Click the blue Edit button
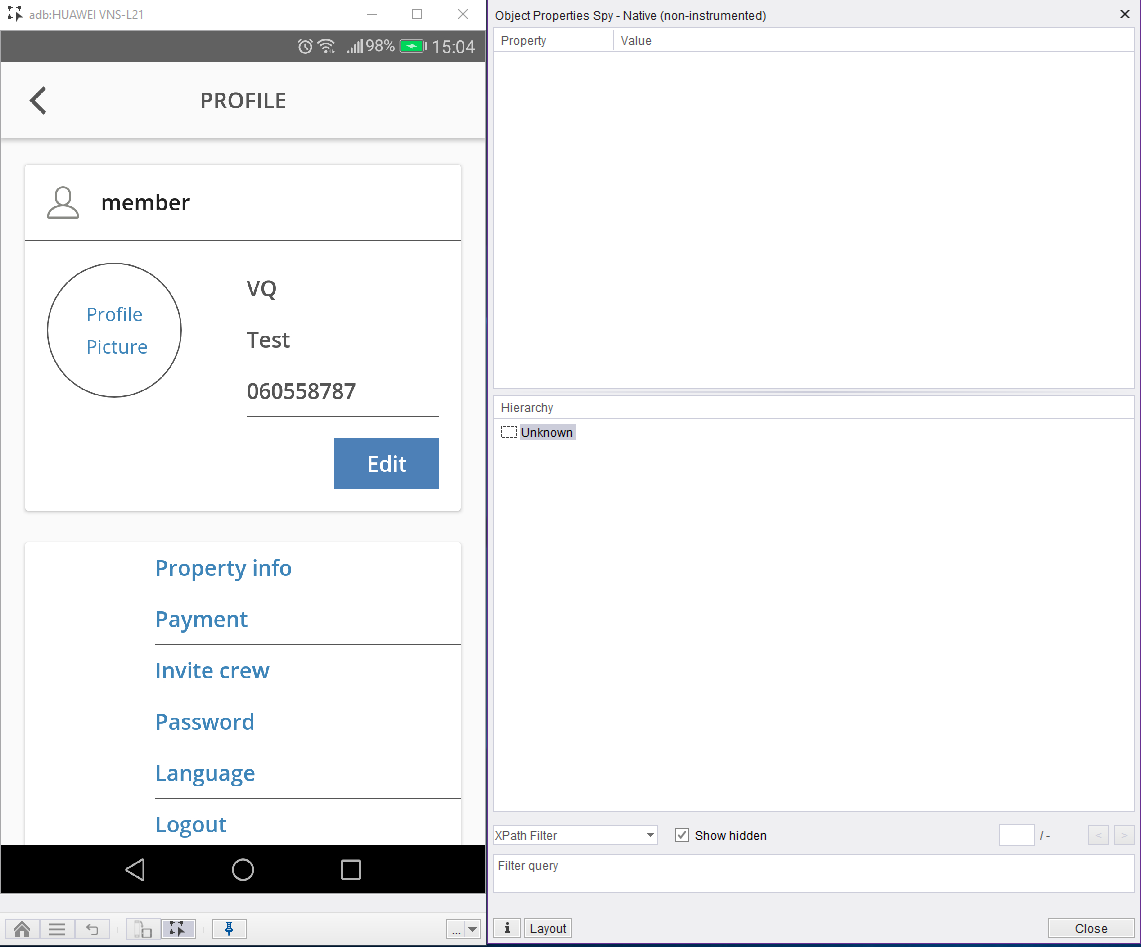The height and width of the screenshot is (947, 1141). (386, 464)
